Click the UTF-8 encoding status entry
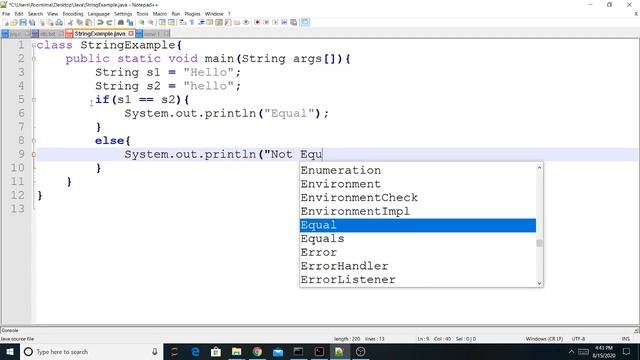640x360 pixels. click(x=578, y=339)
